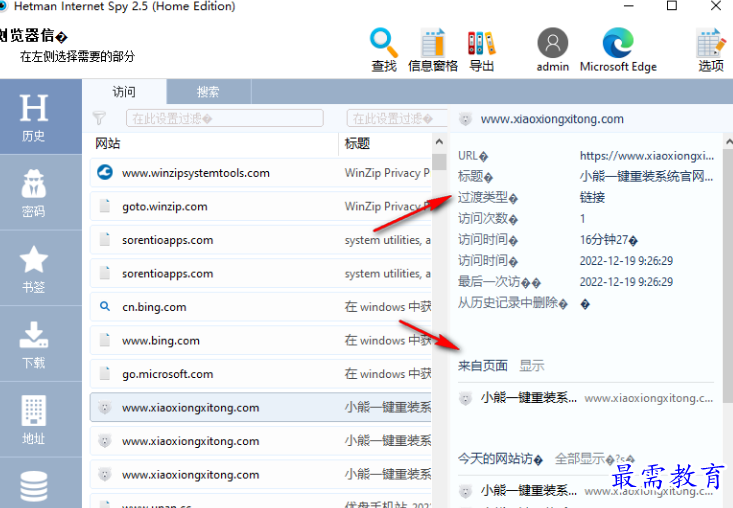
Task: Select the www.winzipsystemtools.com row
Action: tap(261, 173)
